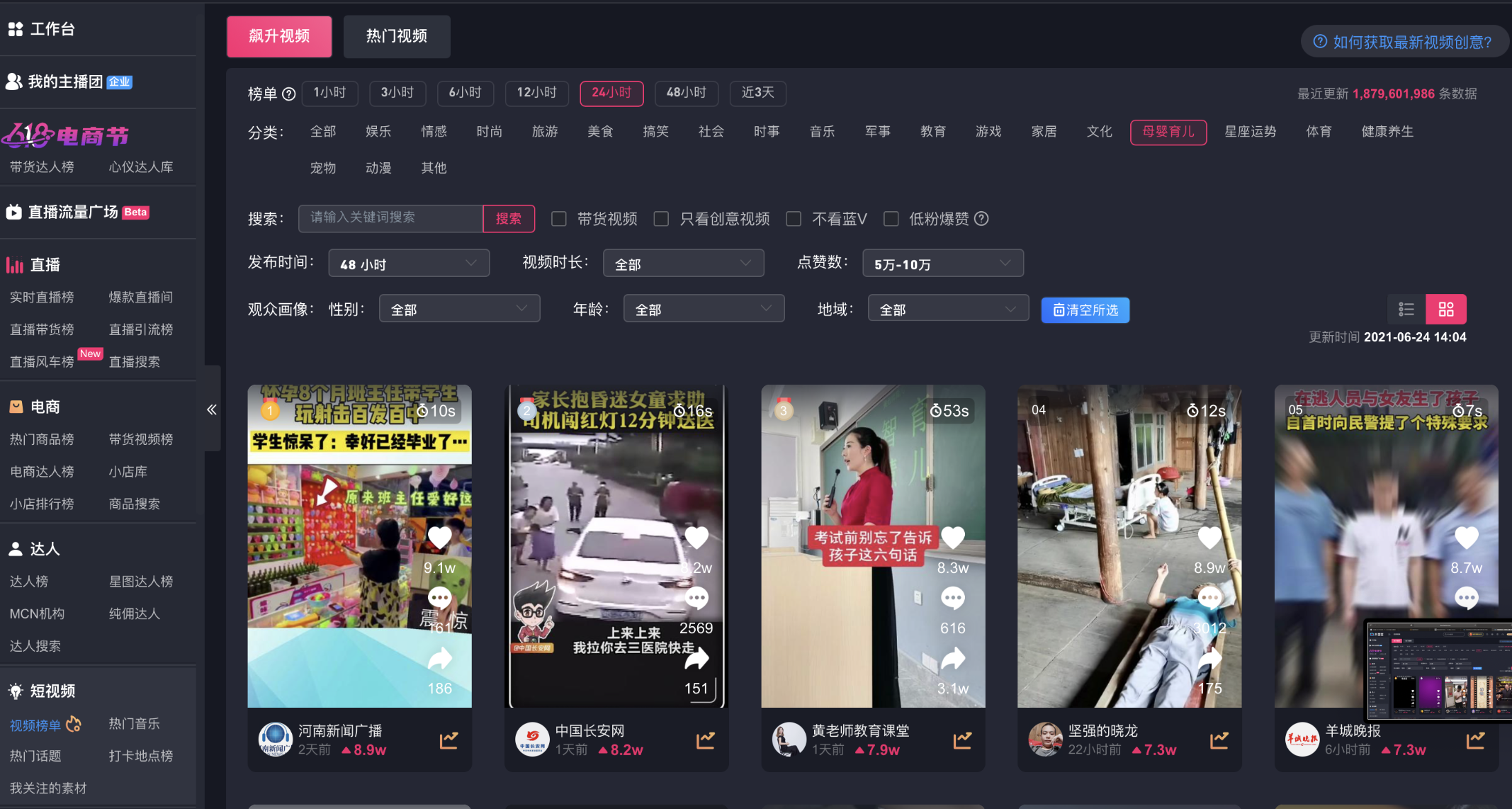The width and height of the screenshot is (1512, 809).
Task: Click the 短视频 lightbulb section icon
Action: (x=16, y=691)
